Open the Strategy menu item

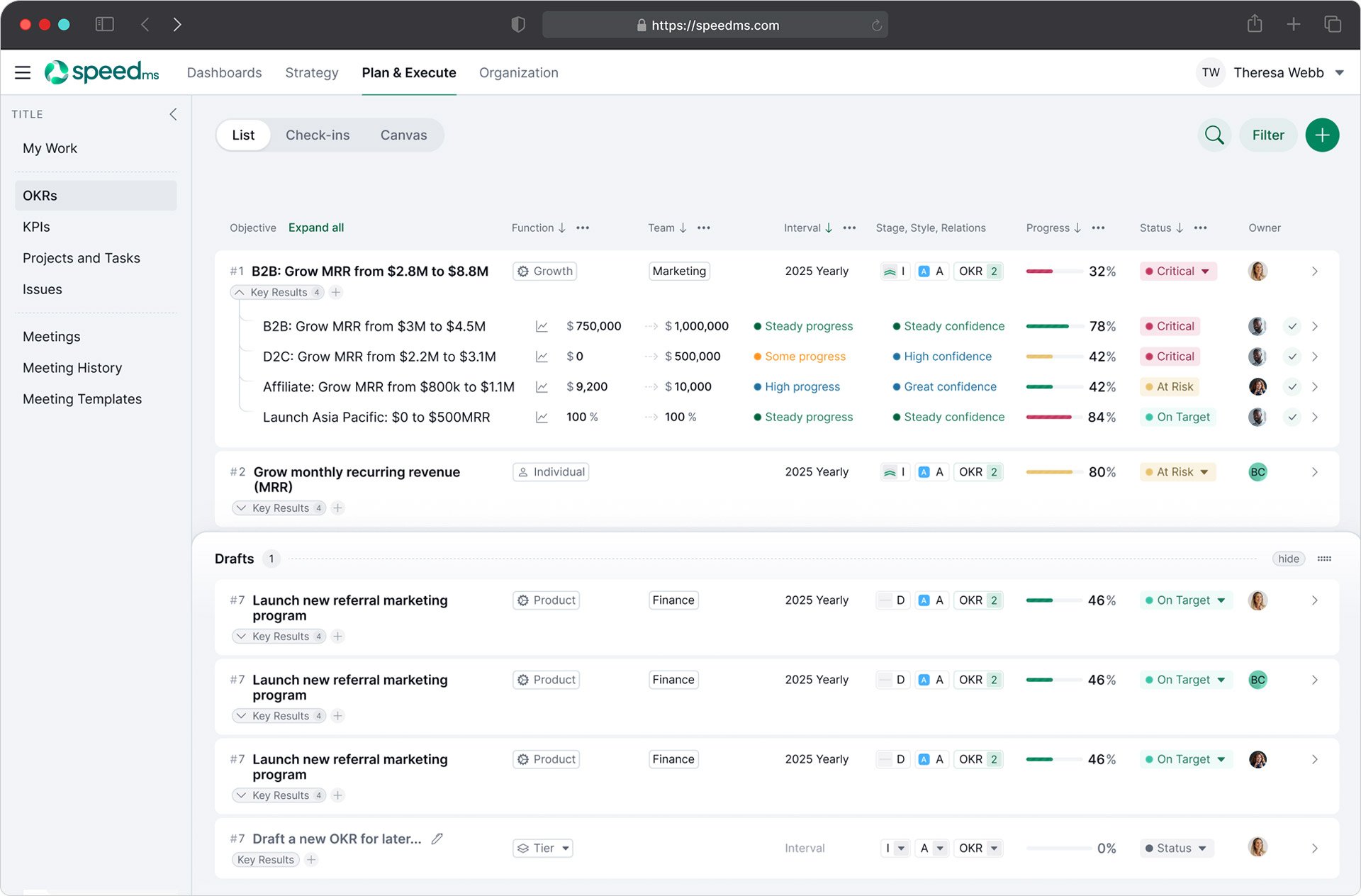(311, 72)
